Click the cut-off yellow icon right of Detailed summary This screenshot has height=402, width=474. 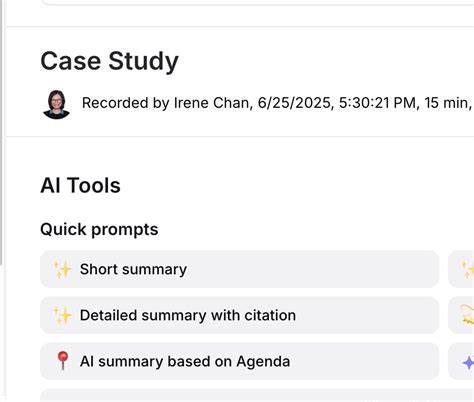click(467, 315)
